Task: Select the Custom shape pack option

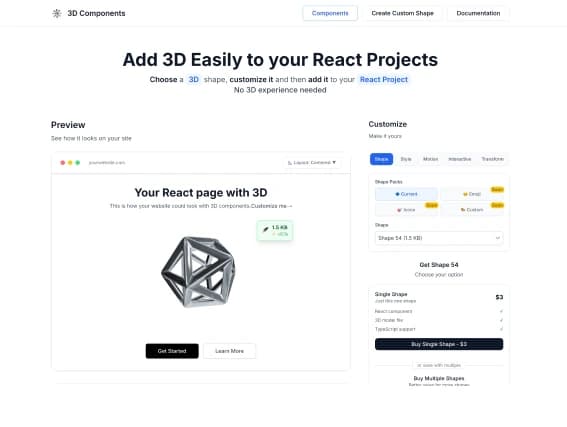Action: [472, 210]
